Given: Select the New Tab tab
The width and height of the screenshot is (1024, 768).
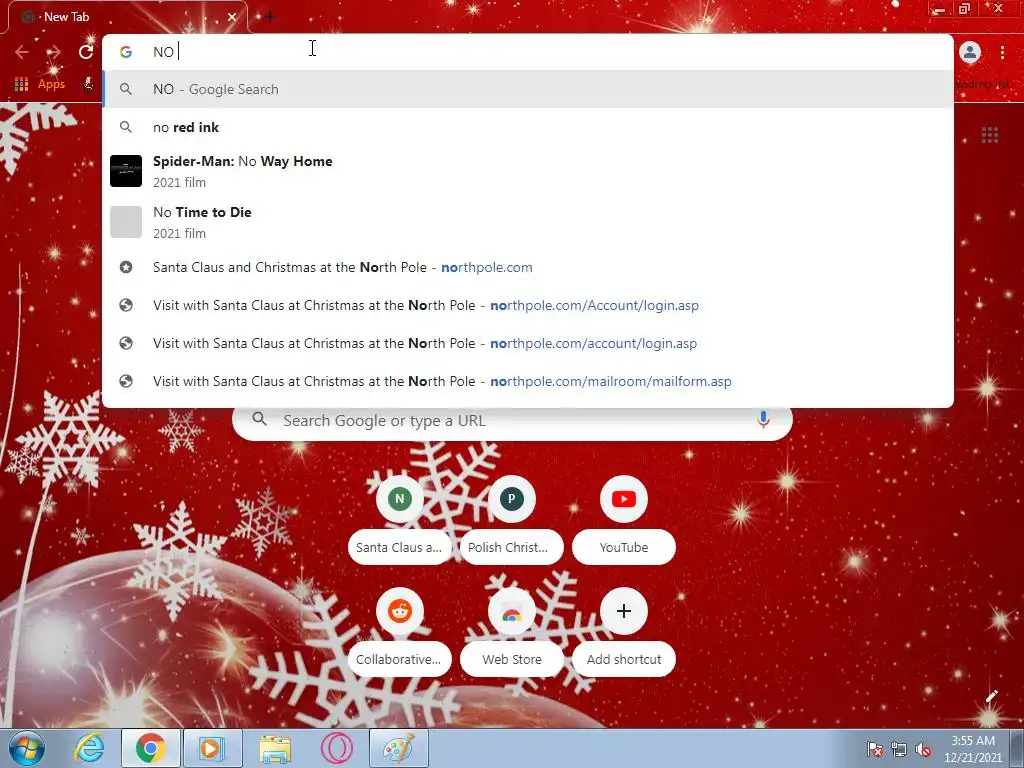Looking at the screenshot, I should [127, 17].
